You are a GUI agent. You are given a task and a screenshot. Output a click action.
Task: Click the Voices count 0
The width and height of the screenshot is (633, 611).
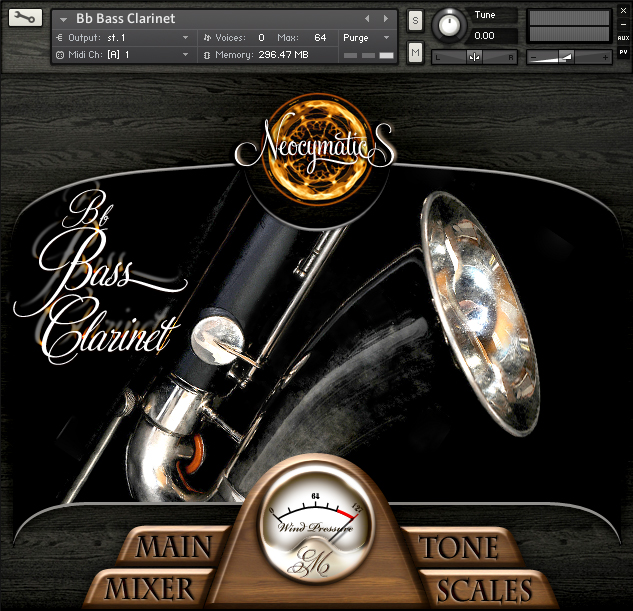point(261,38)
